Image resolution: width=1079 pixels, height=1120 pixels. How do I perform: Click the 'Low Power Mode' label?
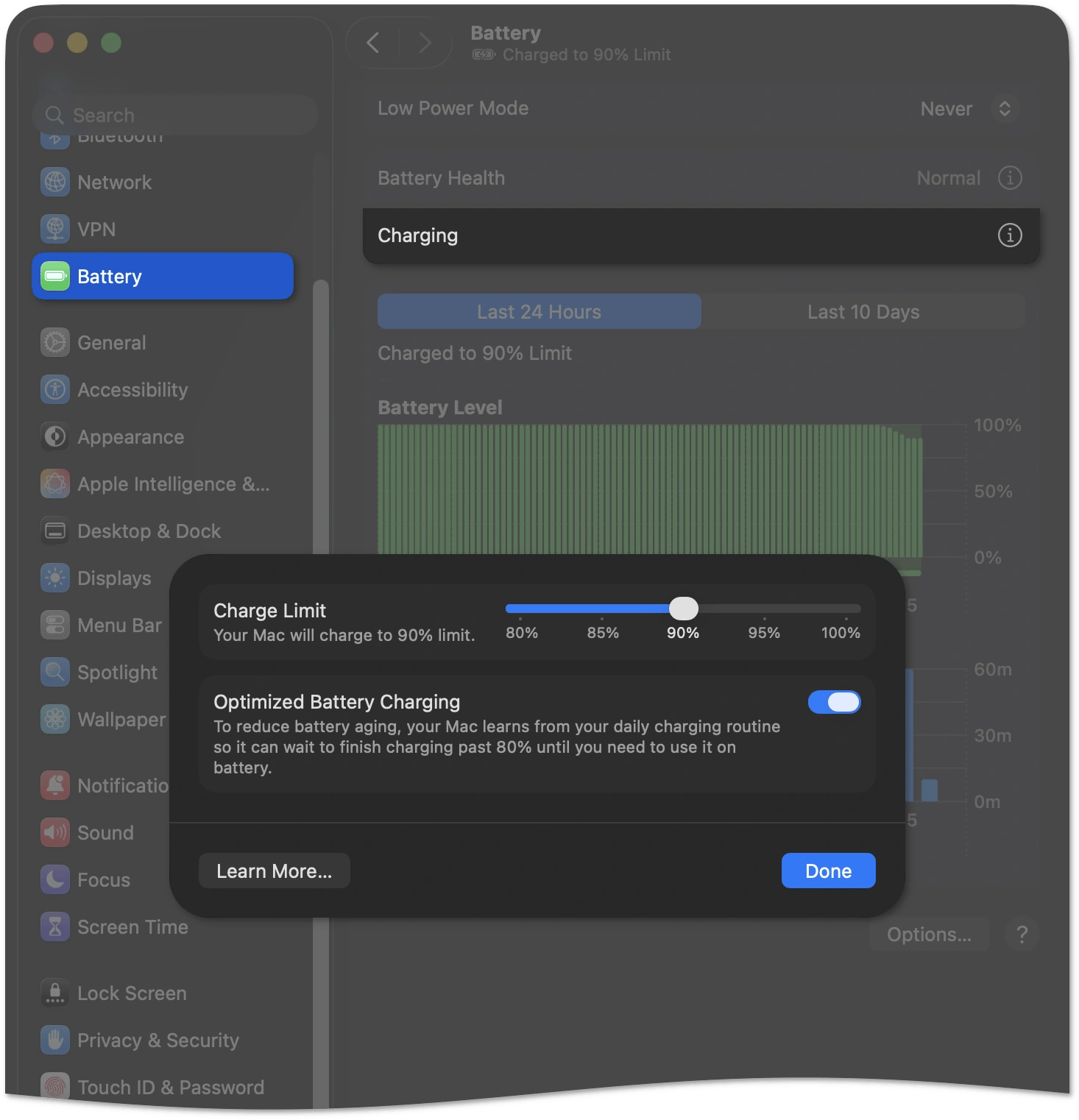[453, 108]
